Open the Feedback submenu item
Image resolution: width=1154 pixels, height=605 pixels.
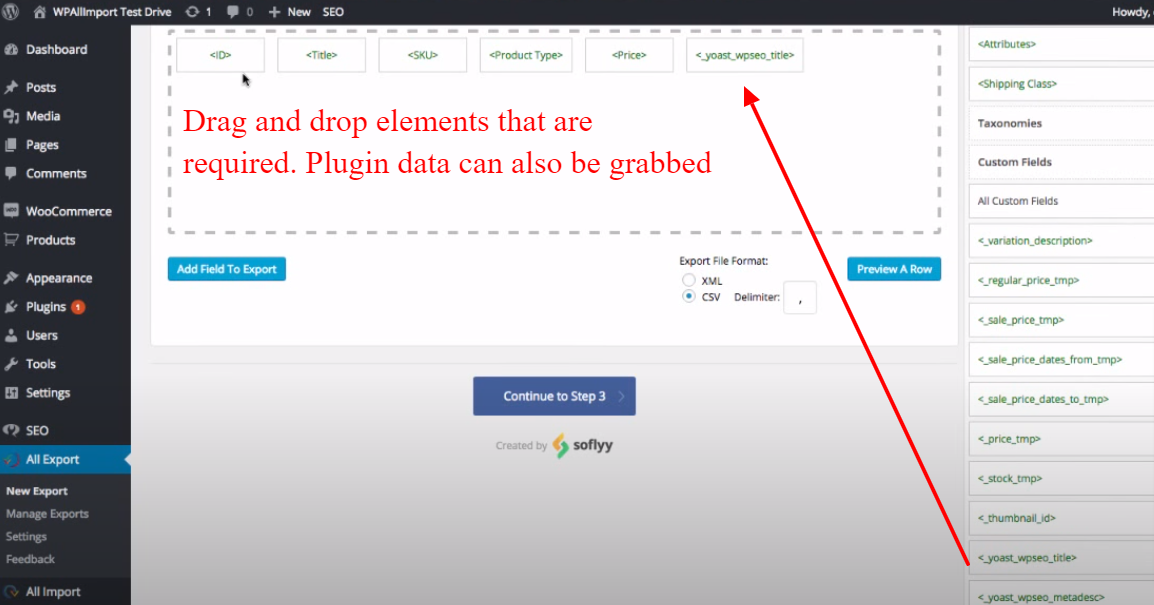30,559
